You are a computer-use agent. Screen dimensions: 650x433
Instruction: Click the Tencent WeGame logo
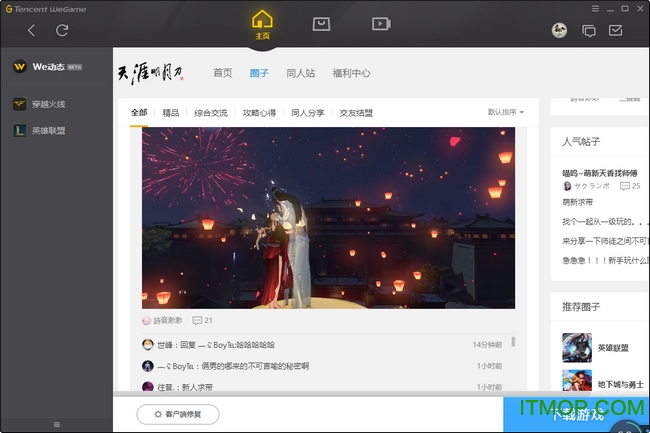point(46,9)
